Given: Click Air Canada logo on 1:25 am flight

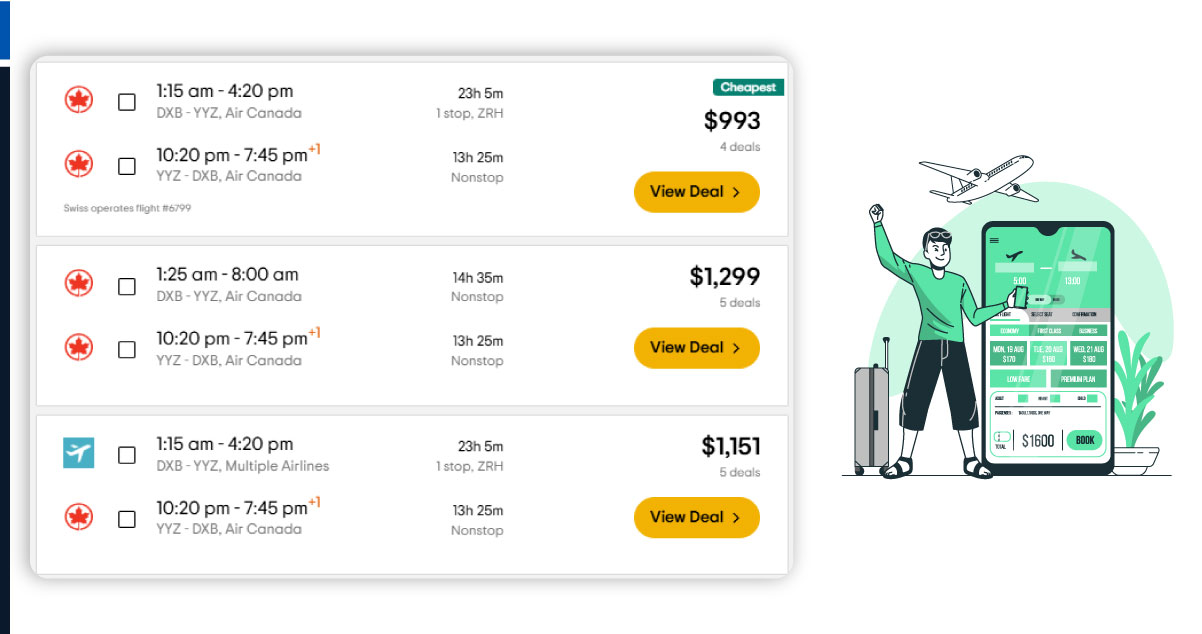Looking at the screenshot, I should [x=78, y=284].
